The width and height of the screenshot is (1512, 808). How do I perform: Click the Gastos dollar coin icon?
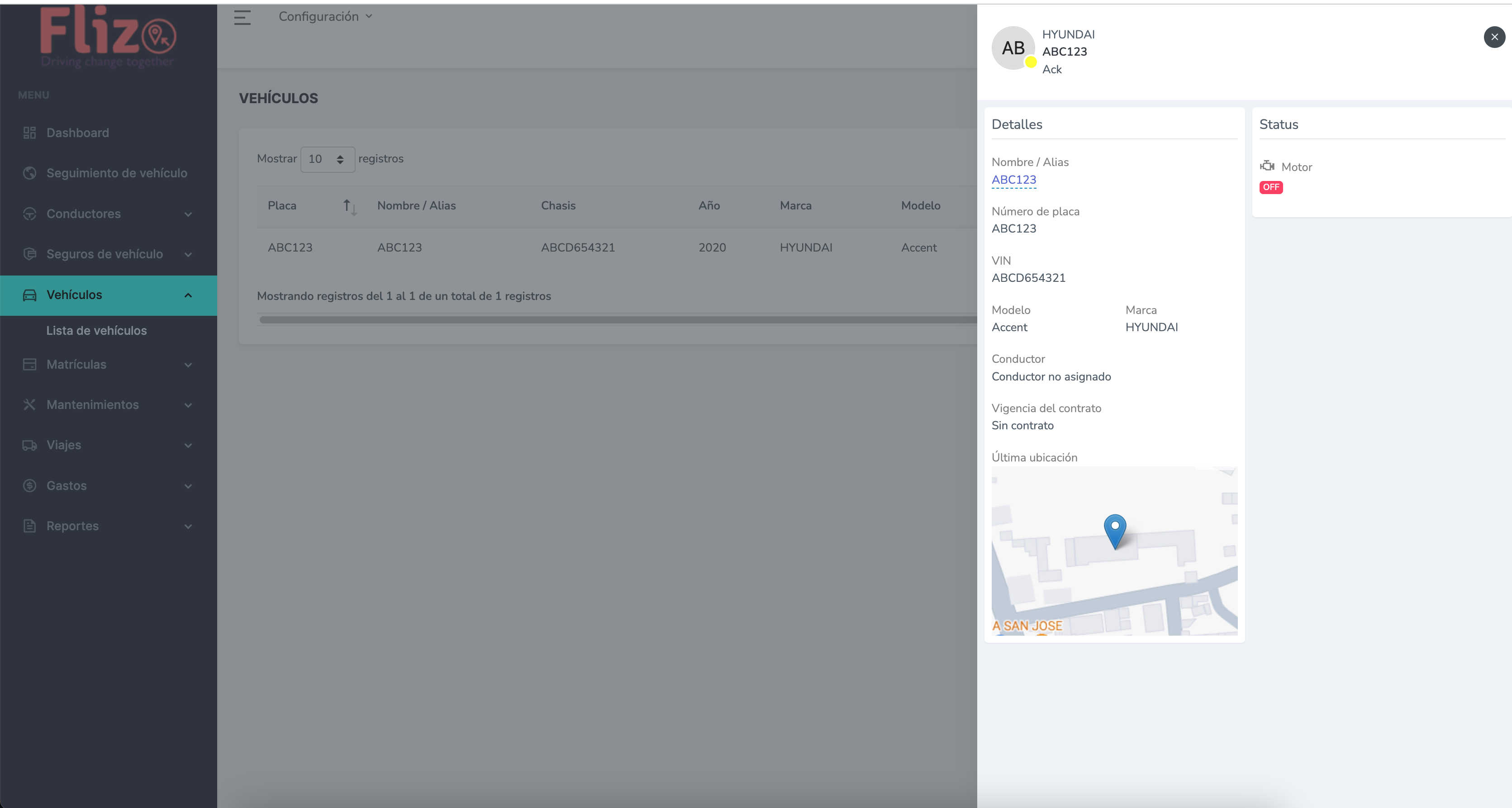pos(29,486)
